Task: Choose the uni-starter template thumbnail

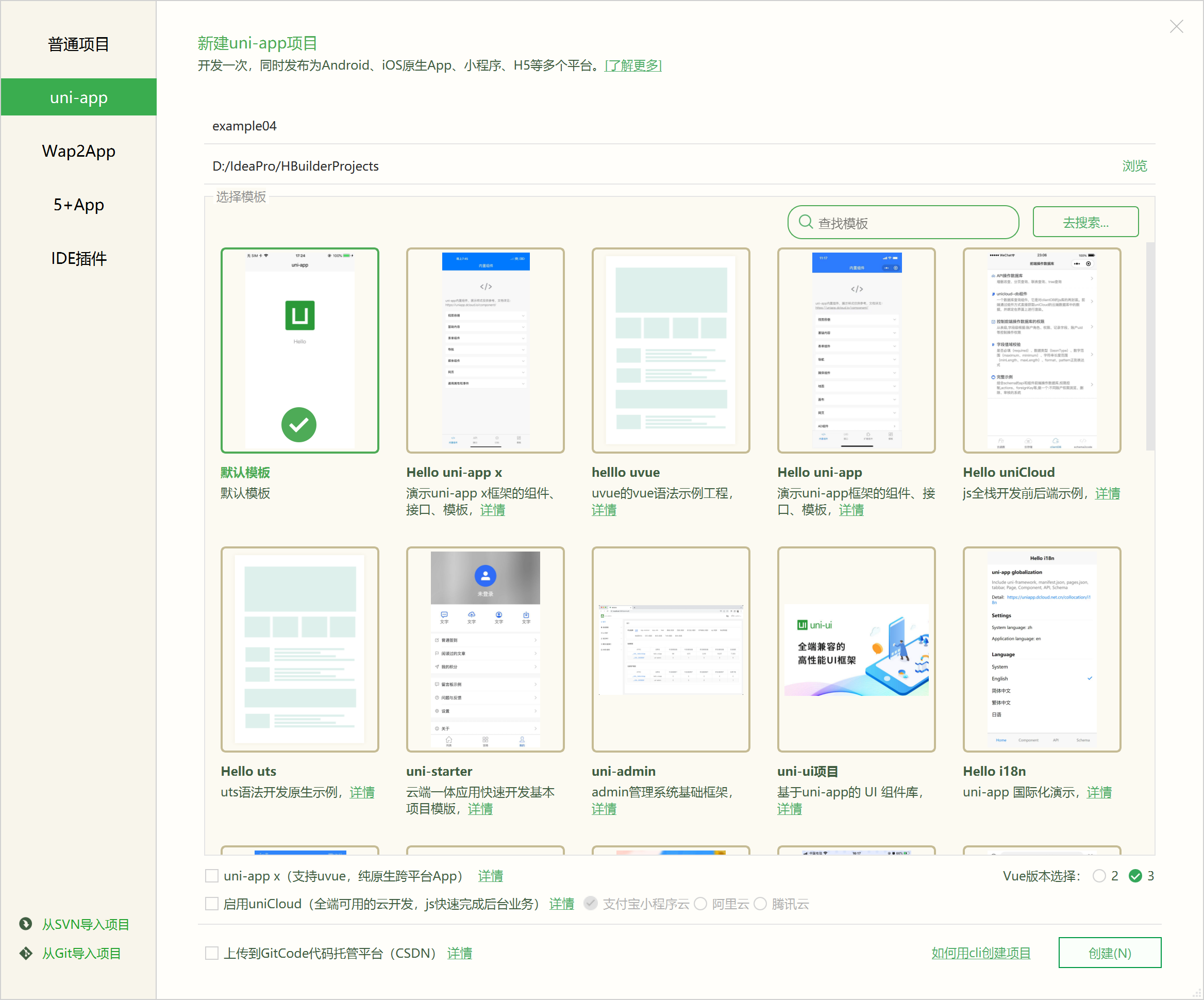Action: [485, 649]
